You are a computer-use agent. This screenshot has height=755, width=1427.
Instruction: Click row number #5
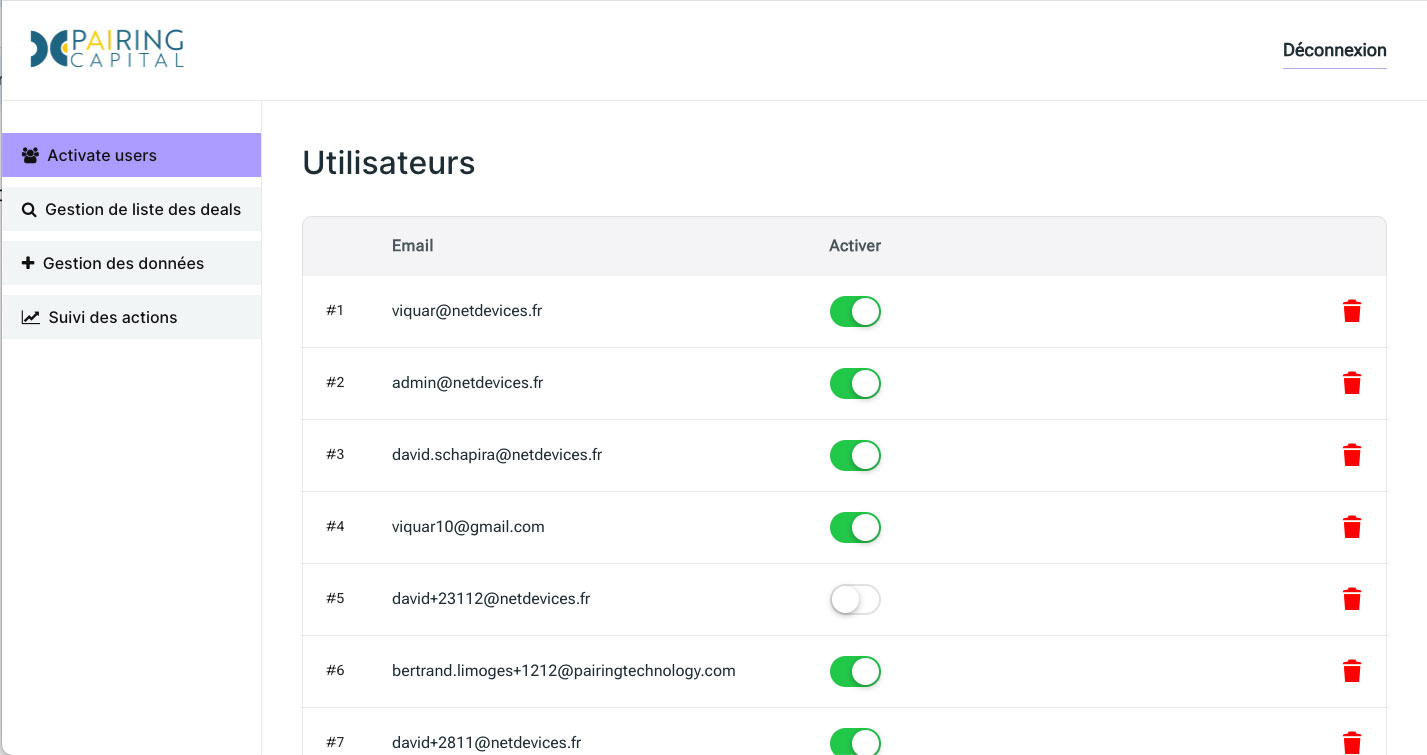(x=335, y=599)
